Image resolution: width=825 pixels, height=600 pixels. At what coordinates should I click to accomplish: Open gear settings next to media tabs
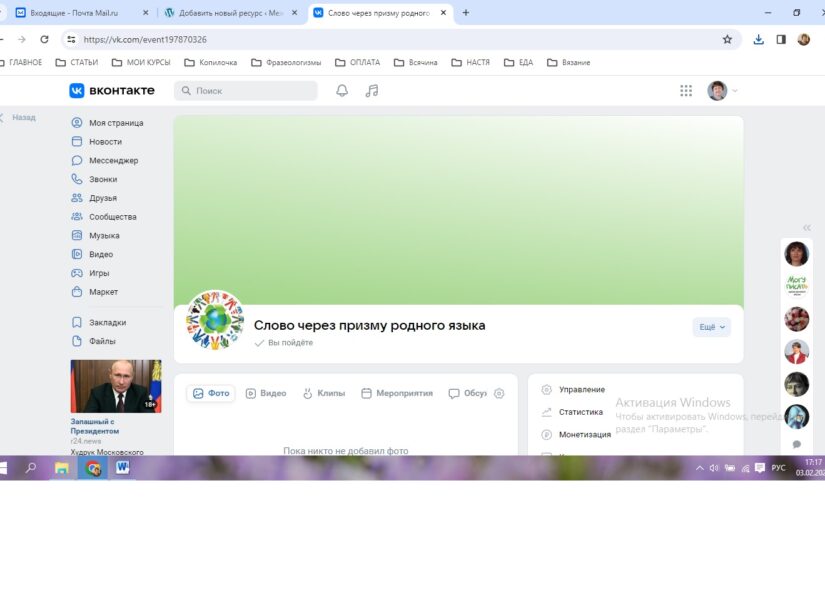pyautogui.click(x=499, y=394)
